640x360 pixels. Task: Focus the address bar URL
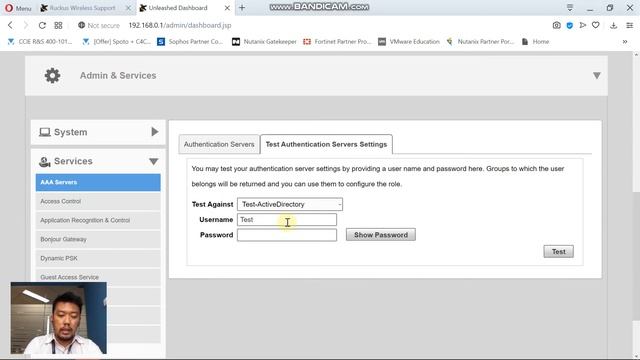point(180,25)
